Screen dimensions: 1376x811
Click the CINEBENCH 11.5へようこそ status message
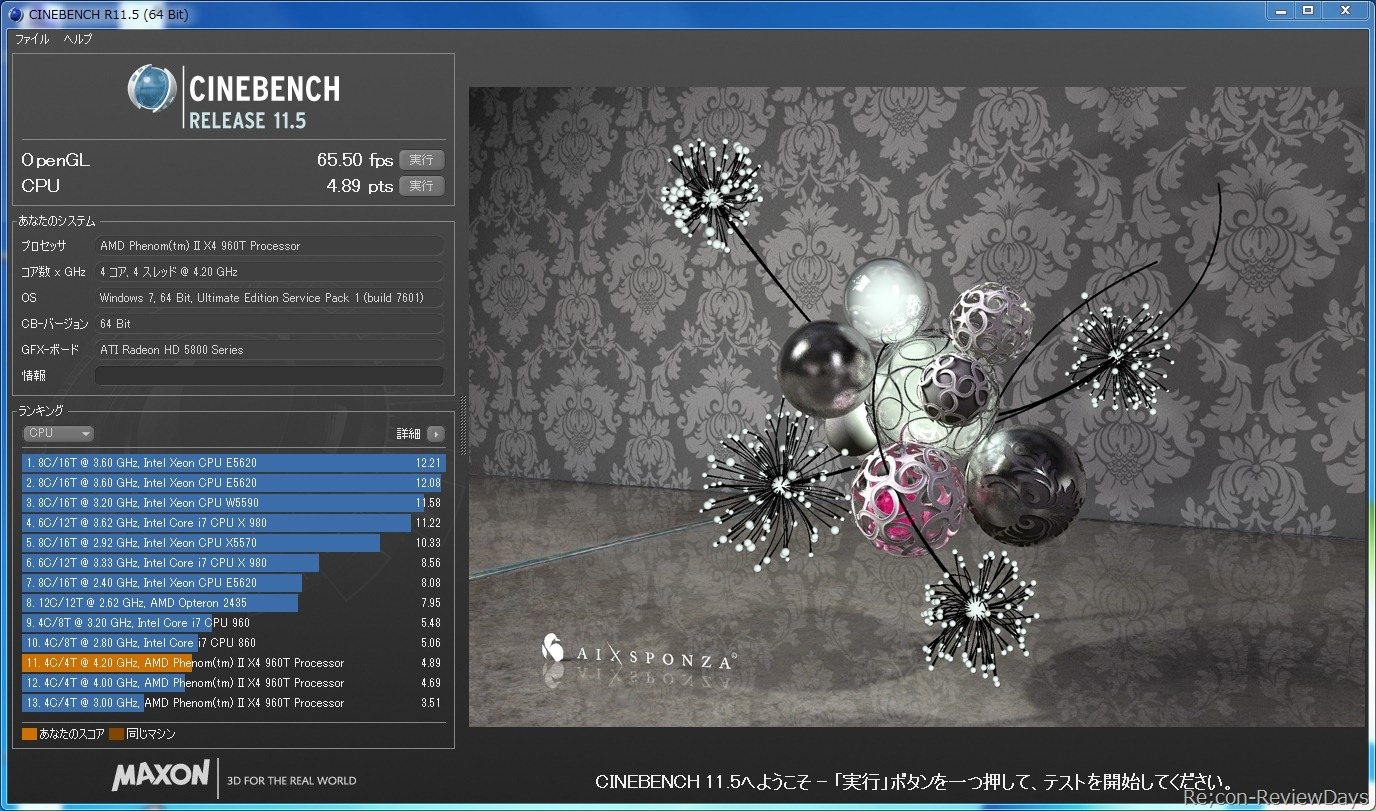pos(914,782)
